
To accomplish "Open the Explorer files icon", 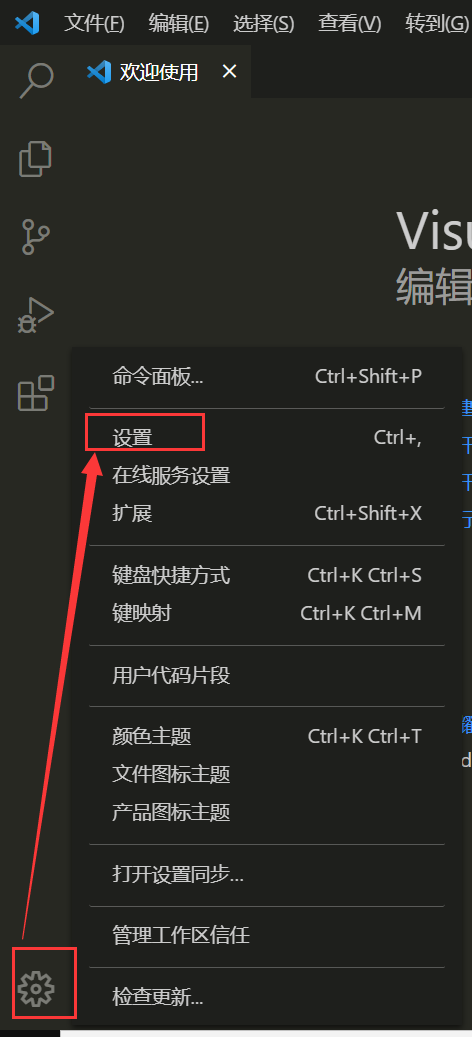I will (x=36, y=159).
